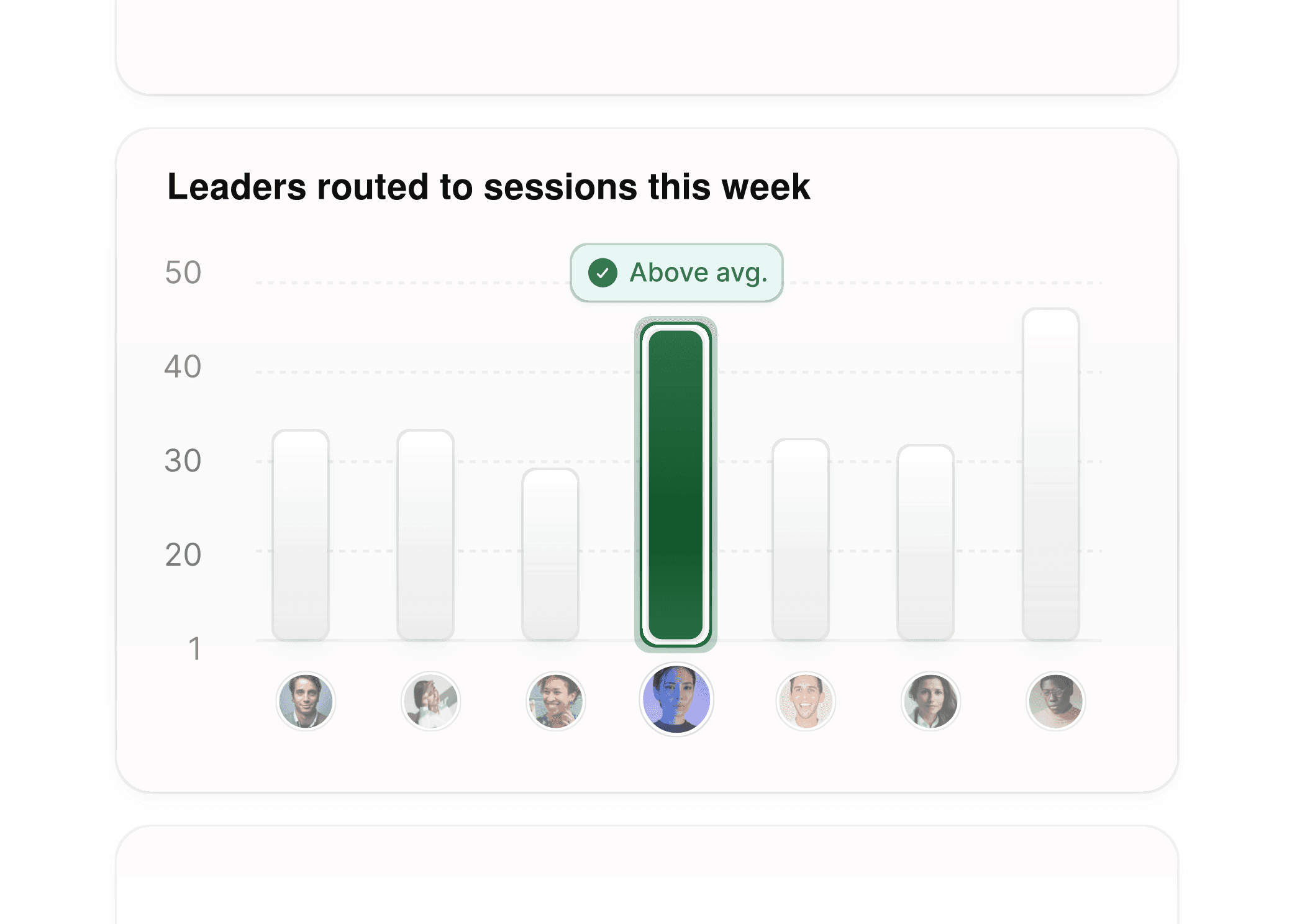Toggle the Above avg. status badge
This screenshot has height=924, width=1292.
tap(676, 272)
